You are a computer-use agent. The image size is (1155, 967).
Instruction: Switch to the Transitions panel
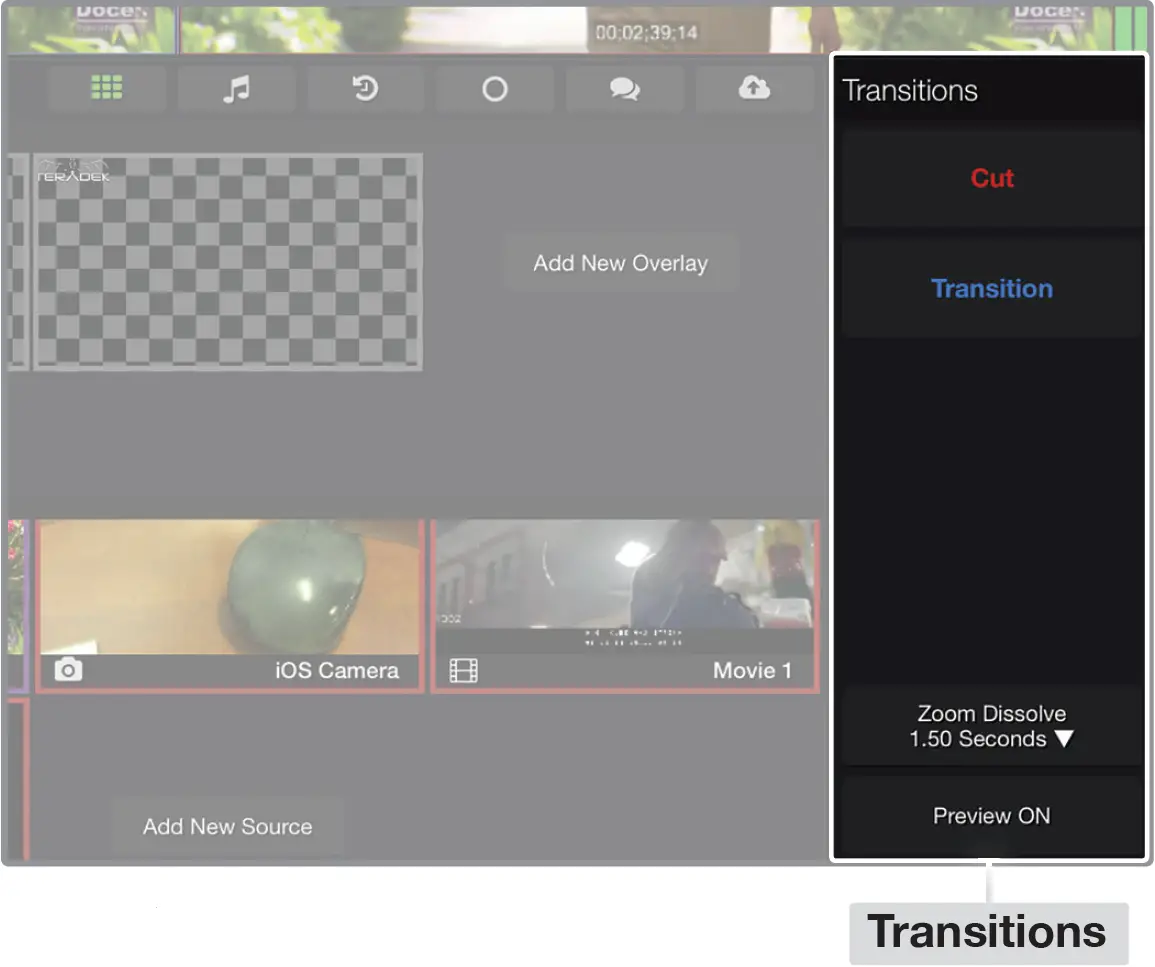tap(910, 90)
